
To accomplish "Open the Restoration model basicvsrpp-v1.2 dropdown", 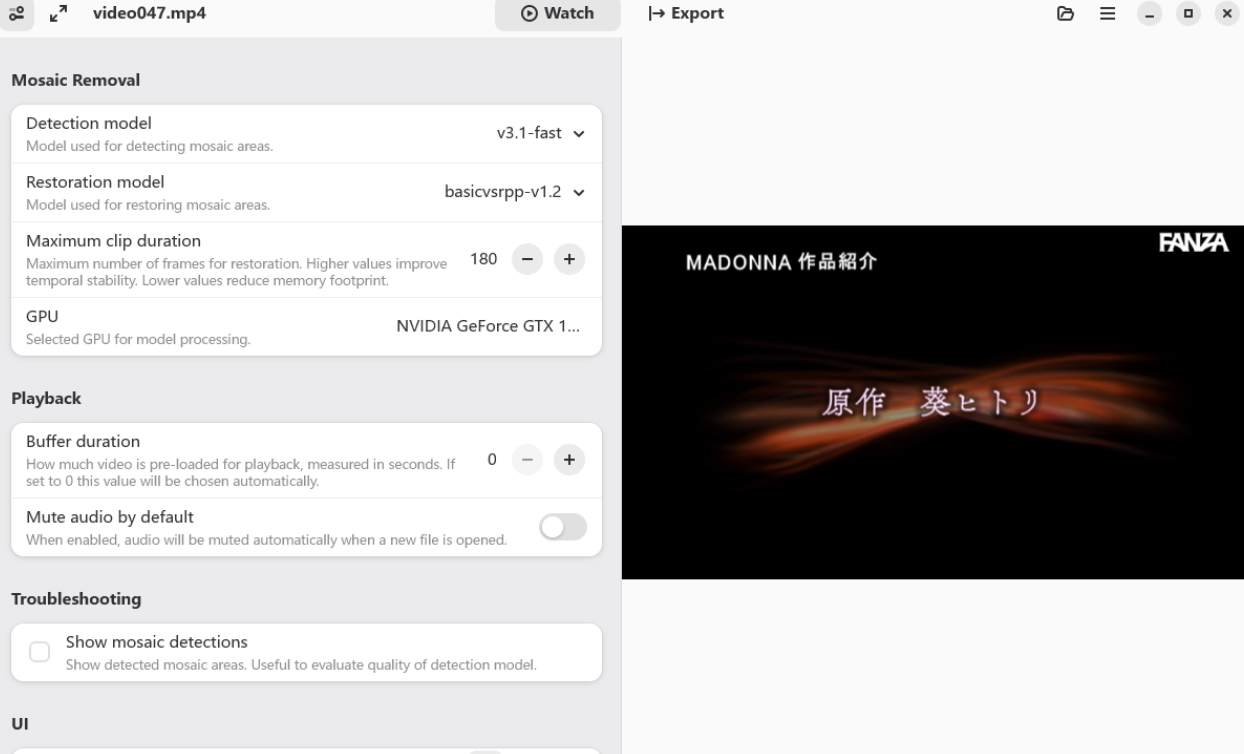I will pyautogui.click(x=514, y=192).
